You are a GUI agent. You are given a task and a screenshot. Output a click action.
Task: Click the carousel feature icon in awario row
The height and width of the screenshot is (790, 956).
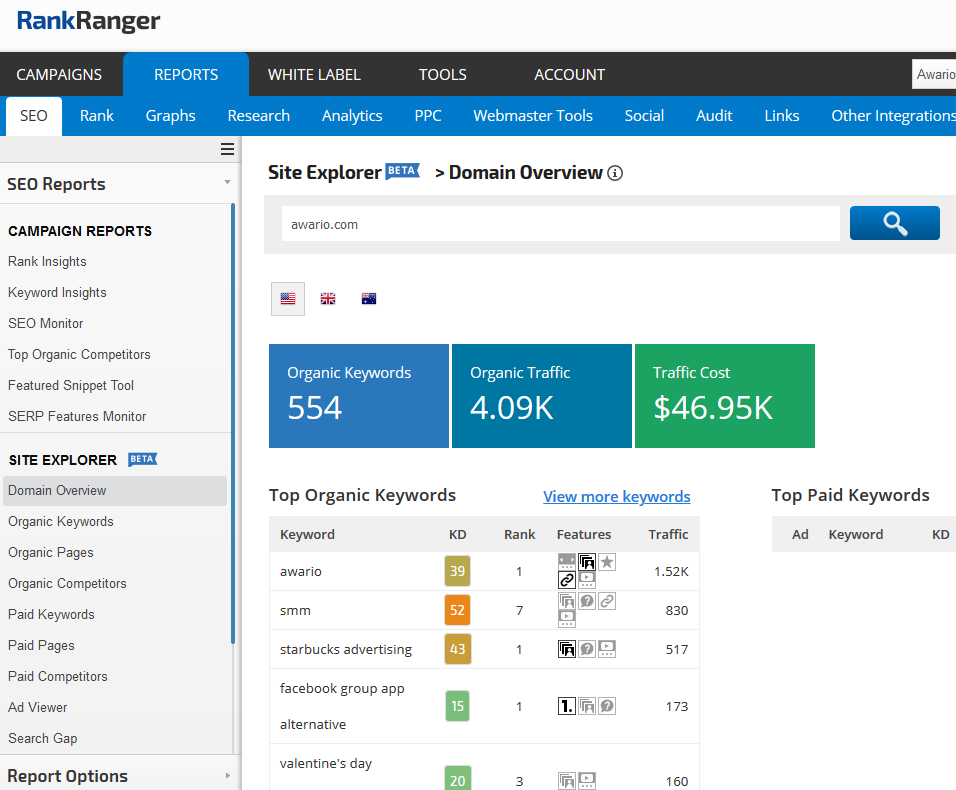click(x=567, y=561)
